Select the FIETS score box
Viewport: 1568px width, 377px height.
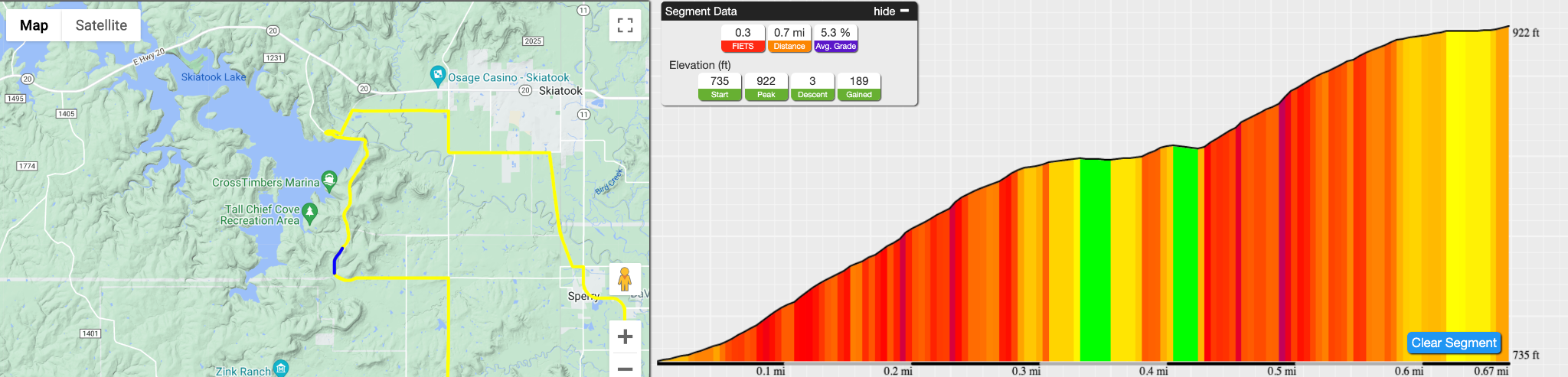[743, 38]
